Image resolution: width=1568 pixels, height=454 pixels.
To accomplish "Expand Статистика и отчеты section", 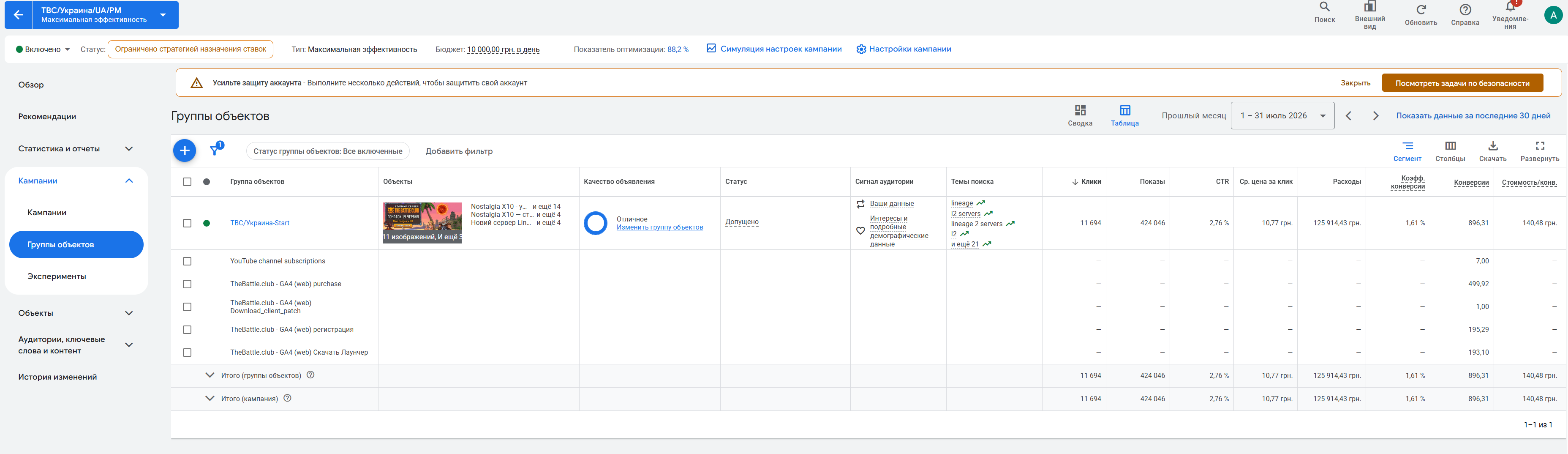I will [x=128, y=149].
